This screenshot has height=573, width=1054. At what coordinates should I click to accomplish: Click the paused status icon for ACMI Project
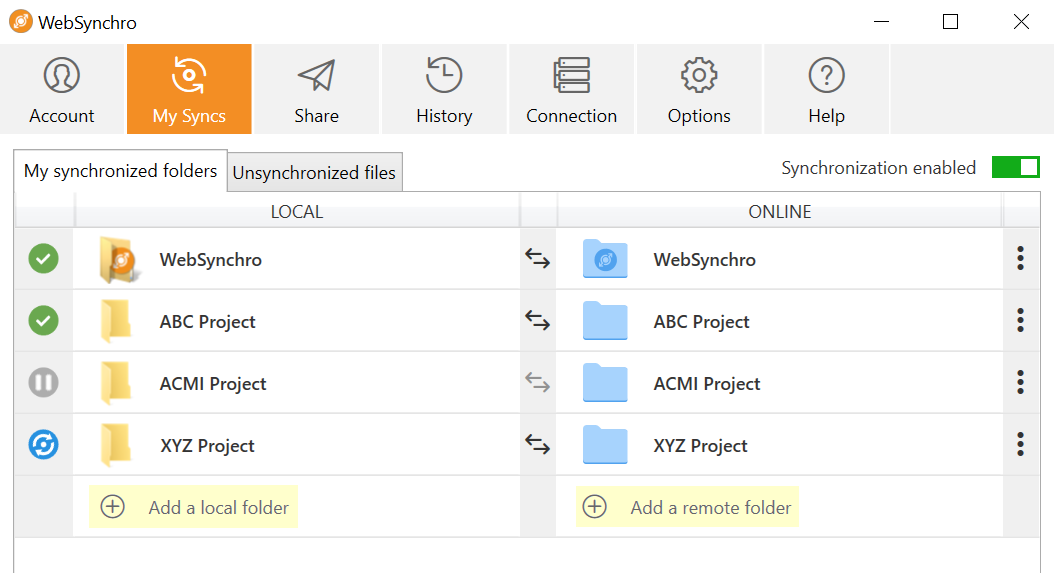pyautogui.click(x=44, y=383)
